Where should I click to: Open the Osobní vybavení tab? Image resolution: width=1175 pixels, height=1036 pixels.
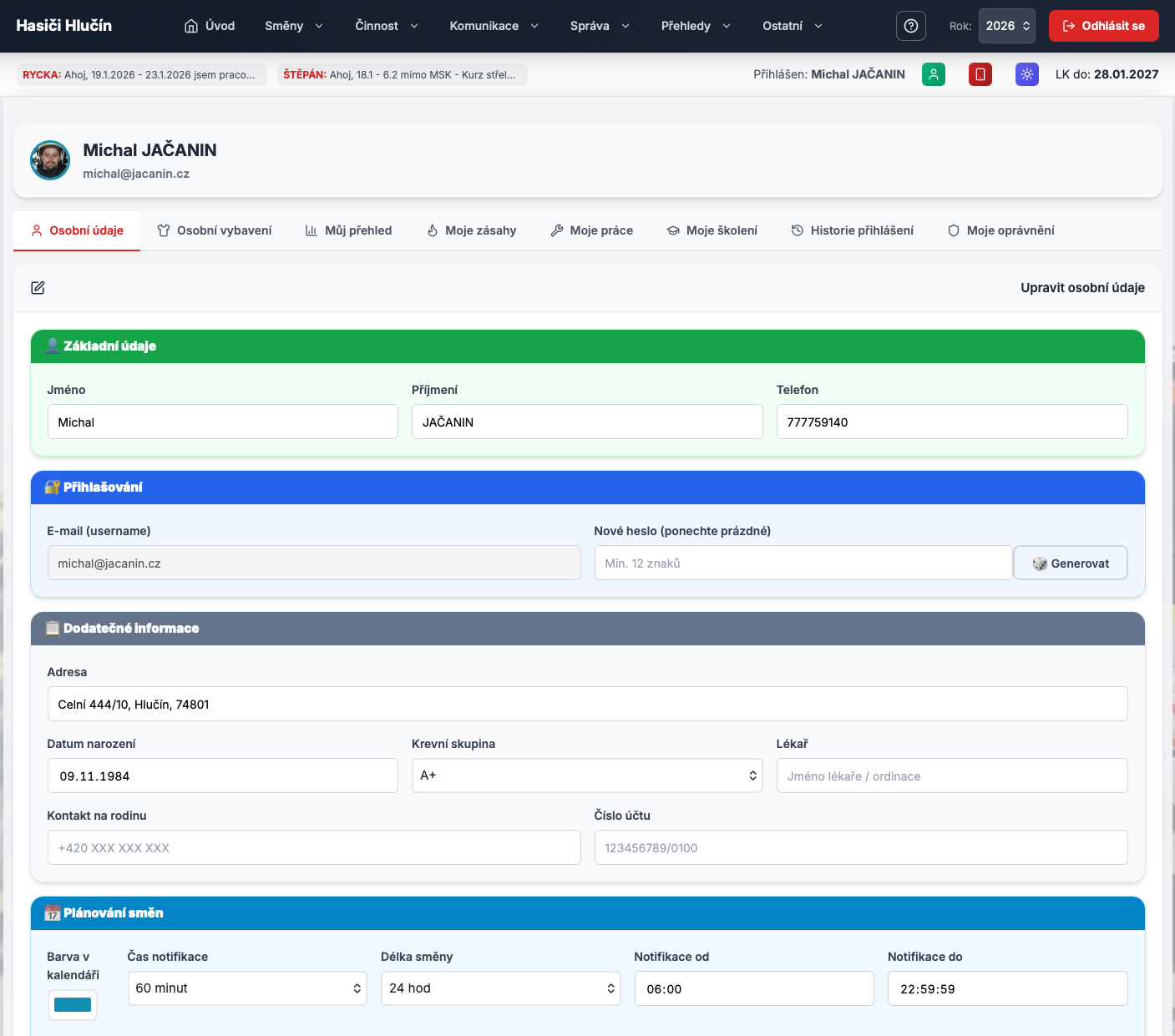click(x=215, y=230)
